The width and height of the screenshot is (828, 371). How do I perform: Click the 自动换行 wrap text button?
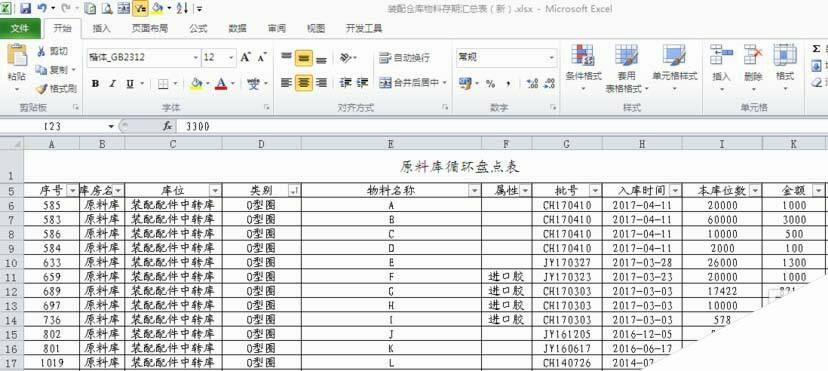point(405,58)
